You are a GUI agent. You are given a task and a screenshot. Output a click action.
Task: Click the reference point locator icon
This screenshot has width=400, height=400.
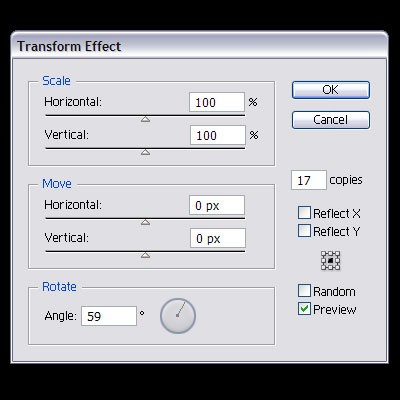[x=330, y=260]
